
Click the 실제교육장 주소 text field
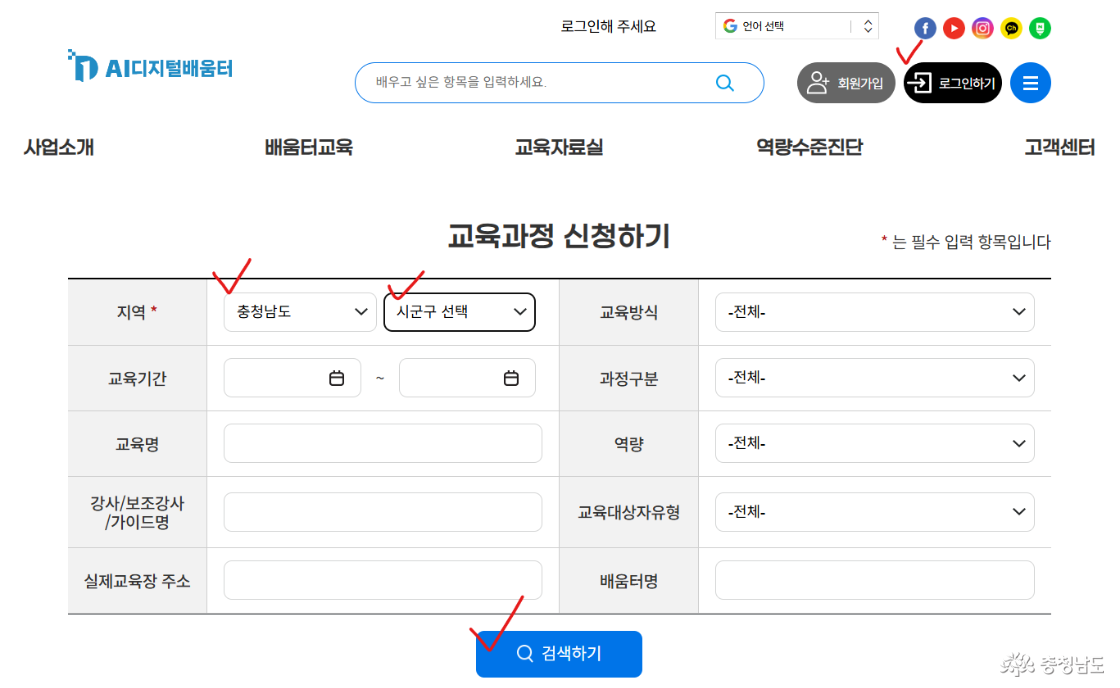(x=383, y=580)
